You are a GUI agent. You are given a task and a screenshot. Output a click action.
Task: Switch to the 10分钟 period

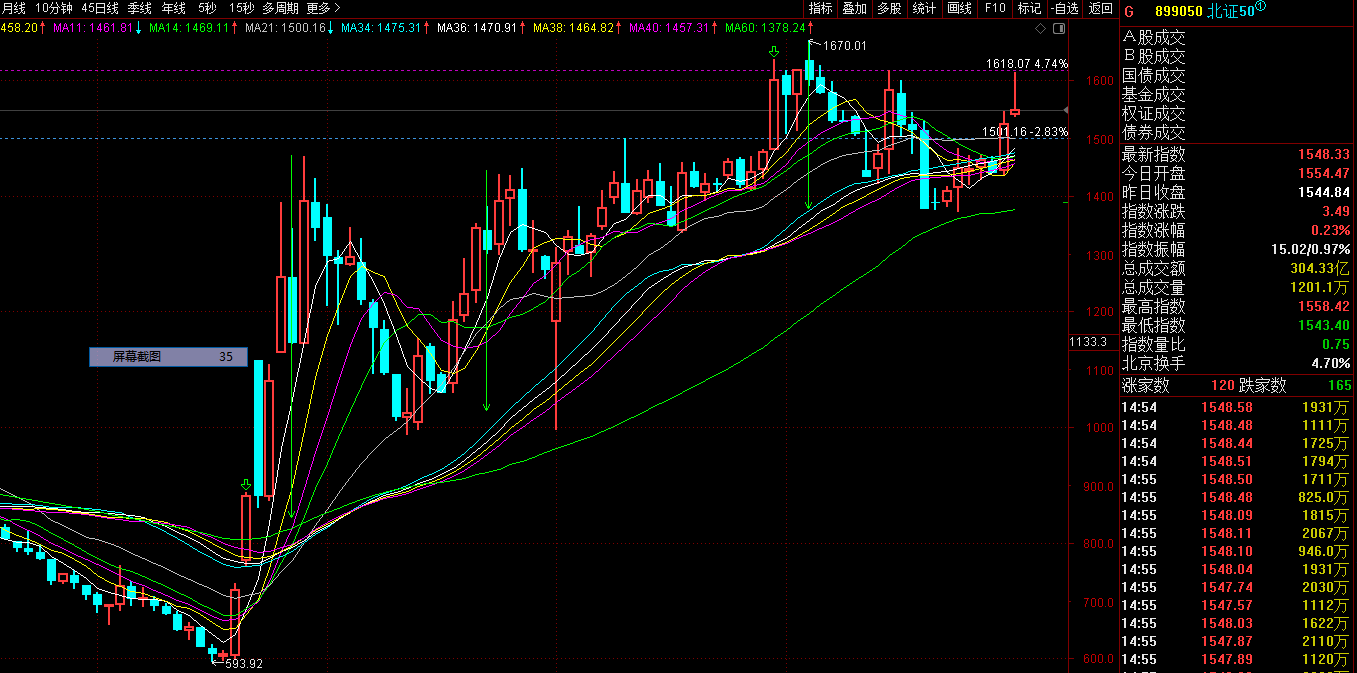click(x=54, y=8)
